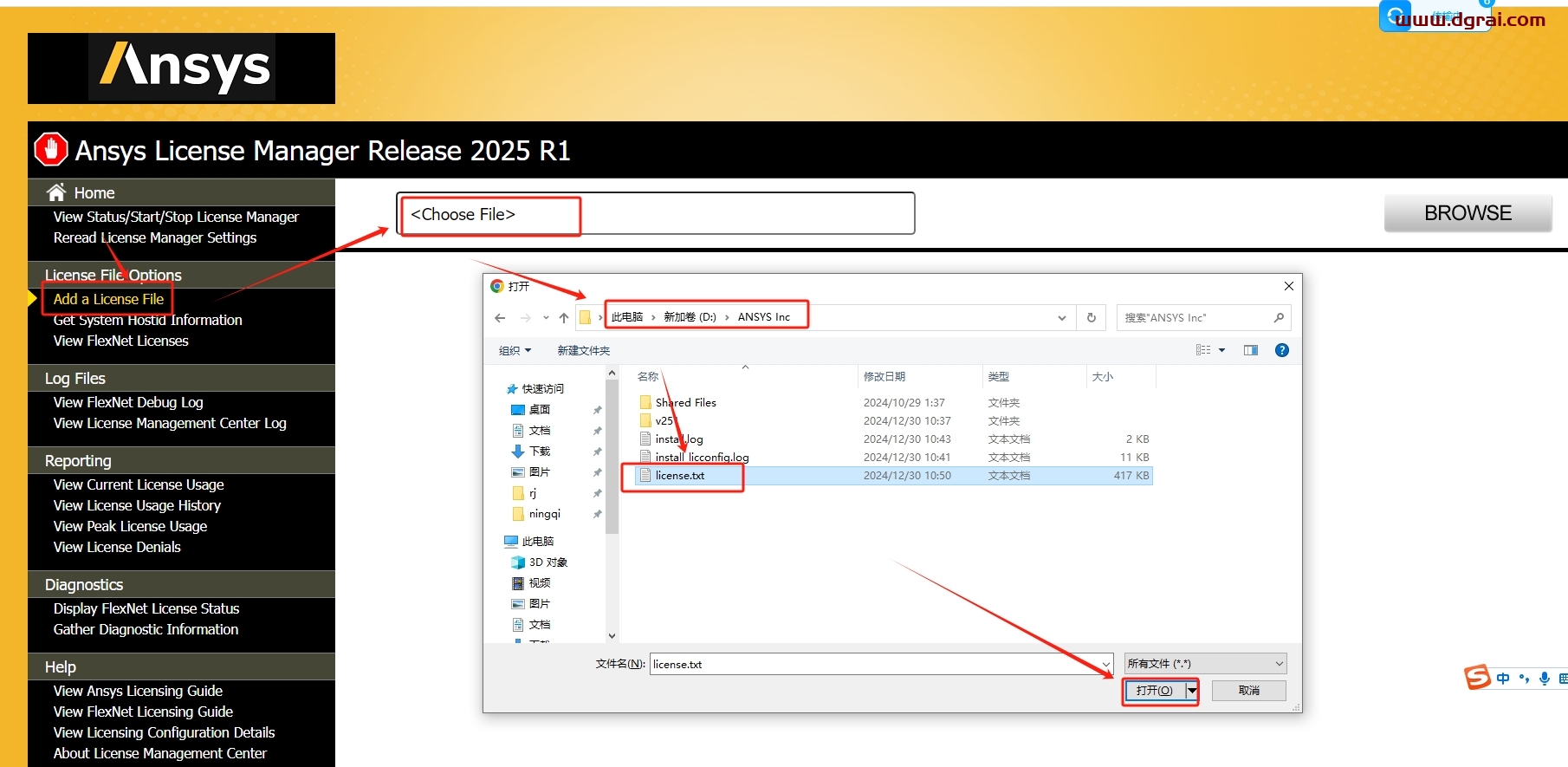Open the 所有文件 file type dropdown
1568x767 pixels.
[1205, 664]
